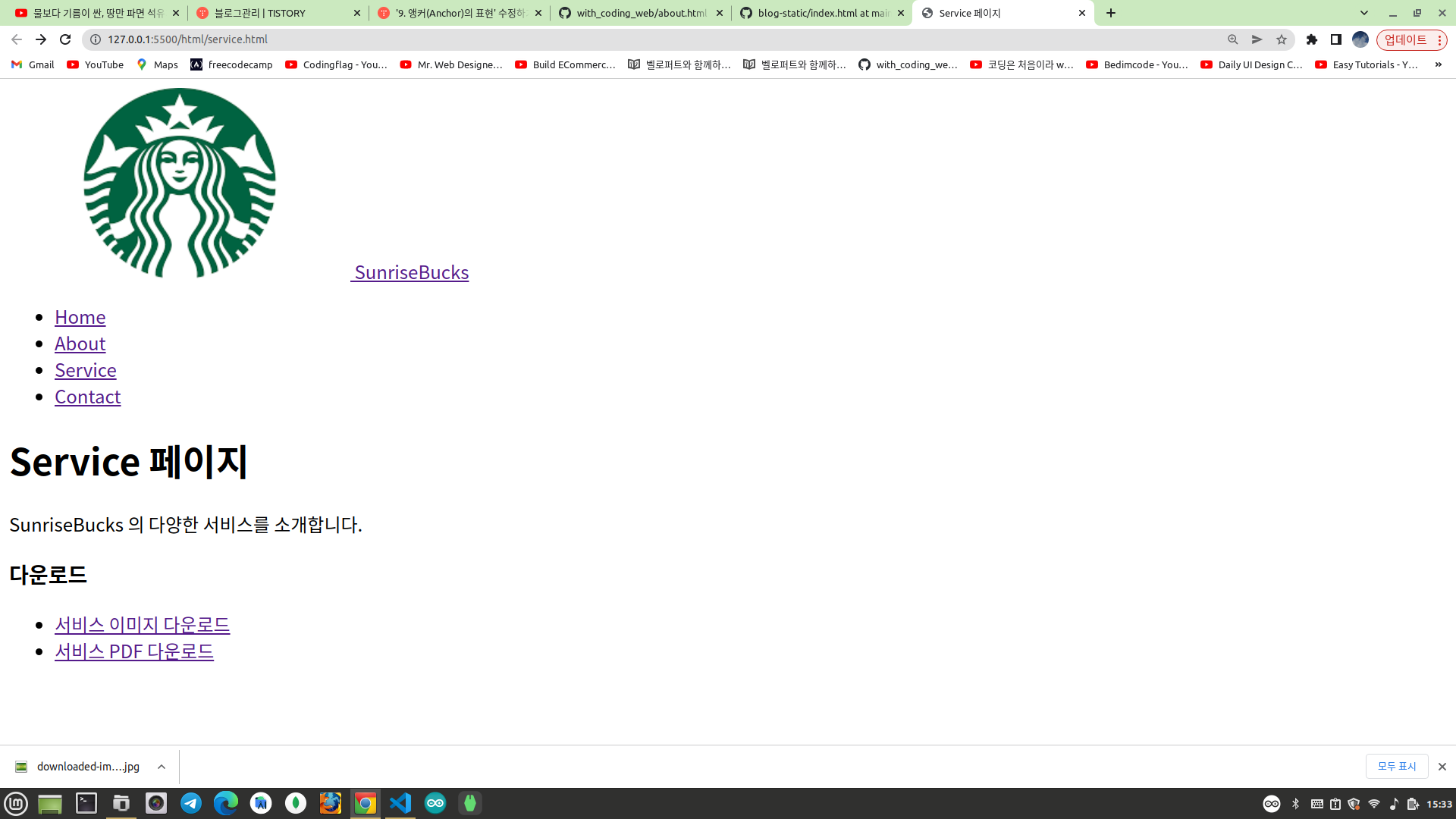
Task: Go to the Service nav link
Action: tap(85, 370)
